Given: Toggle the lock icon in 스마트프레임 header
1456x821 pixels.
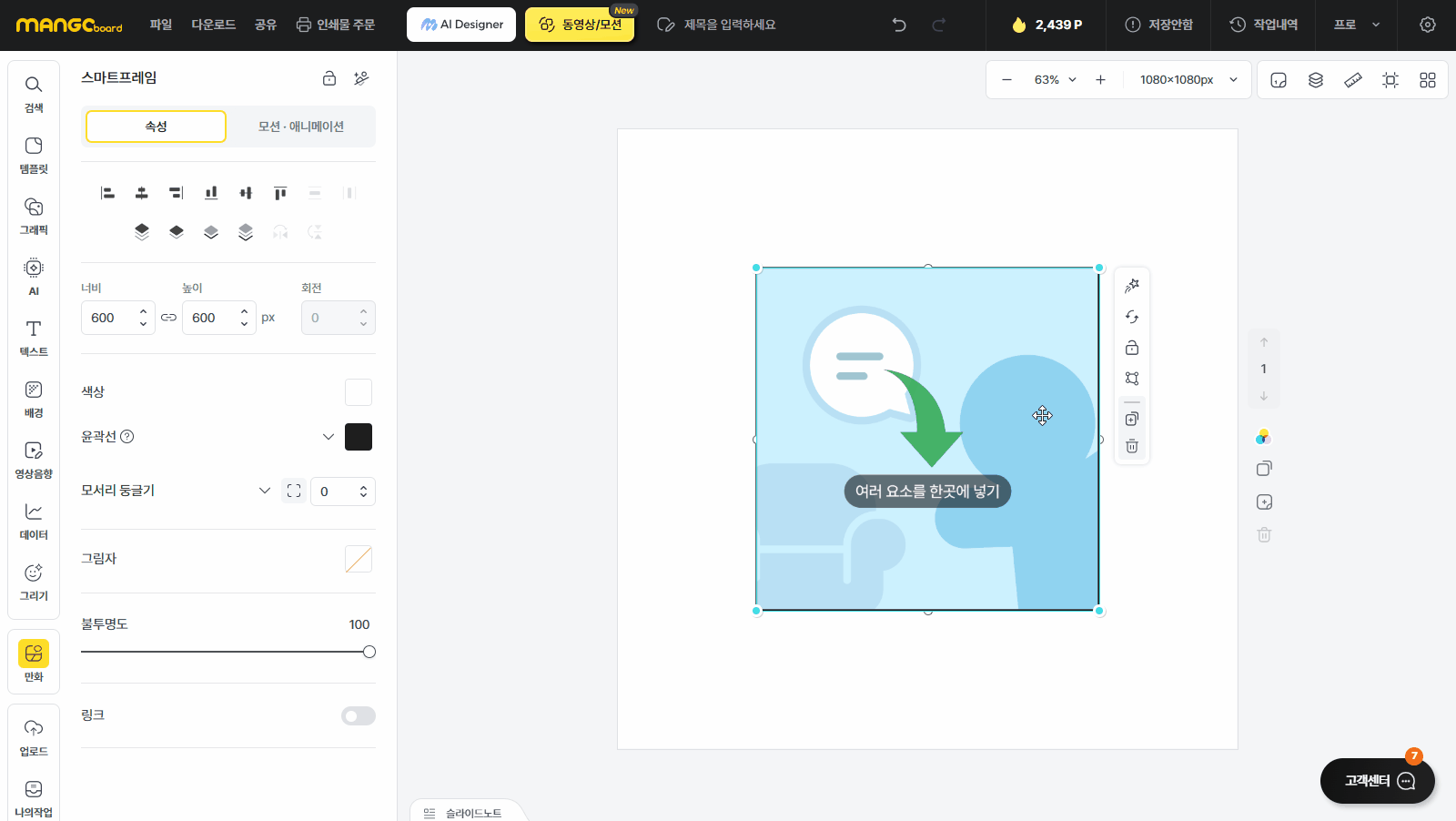Looking at the screenshot, I should [329, 78].
